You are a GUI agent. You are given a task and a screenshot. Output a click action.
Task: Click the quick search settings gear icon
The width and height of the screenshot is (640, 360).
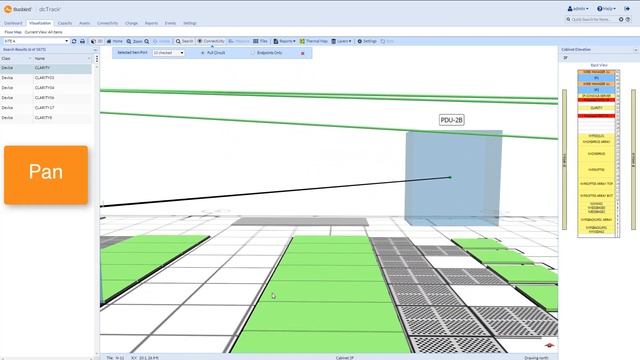pos(621,19)
